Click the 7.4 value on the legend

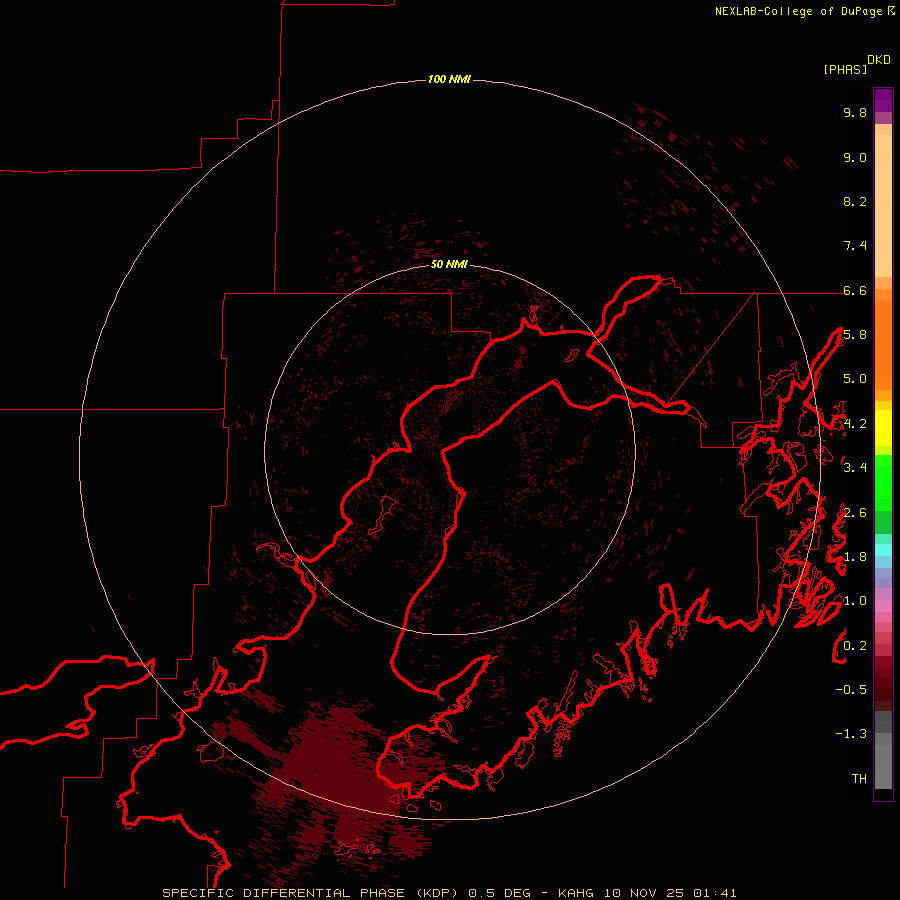(x=855, y=246)
